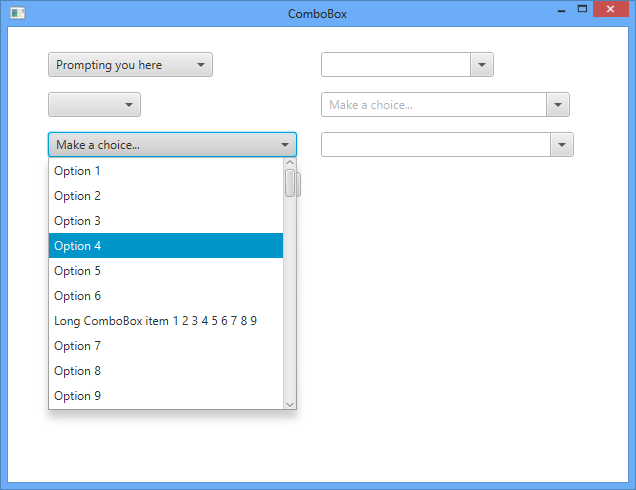
Task: Click inside the top-right empty editable text field
Action: 395,65
